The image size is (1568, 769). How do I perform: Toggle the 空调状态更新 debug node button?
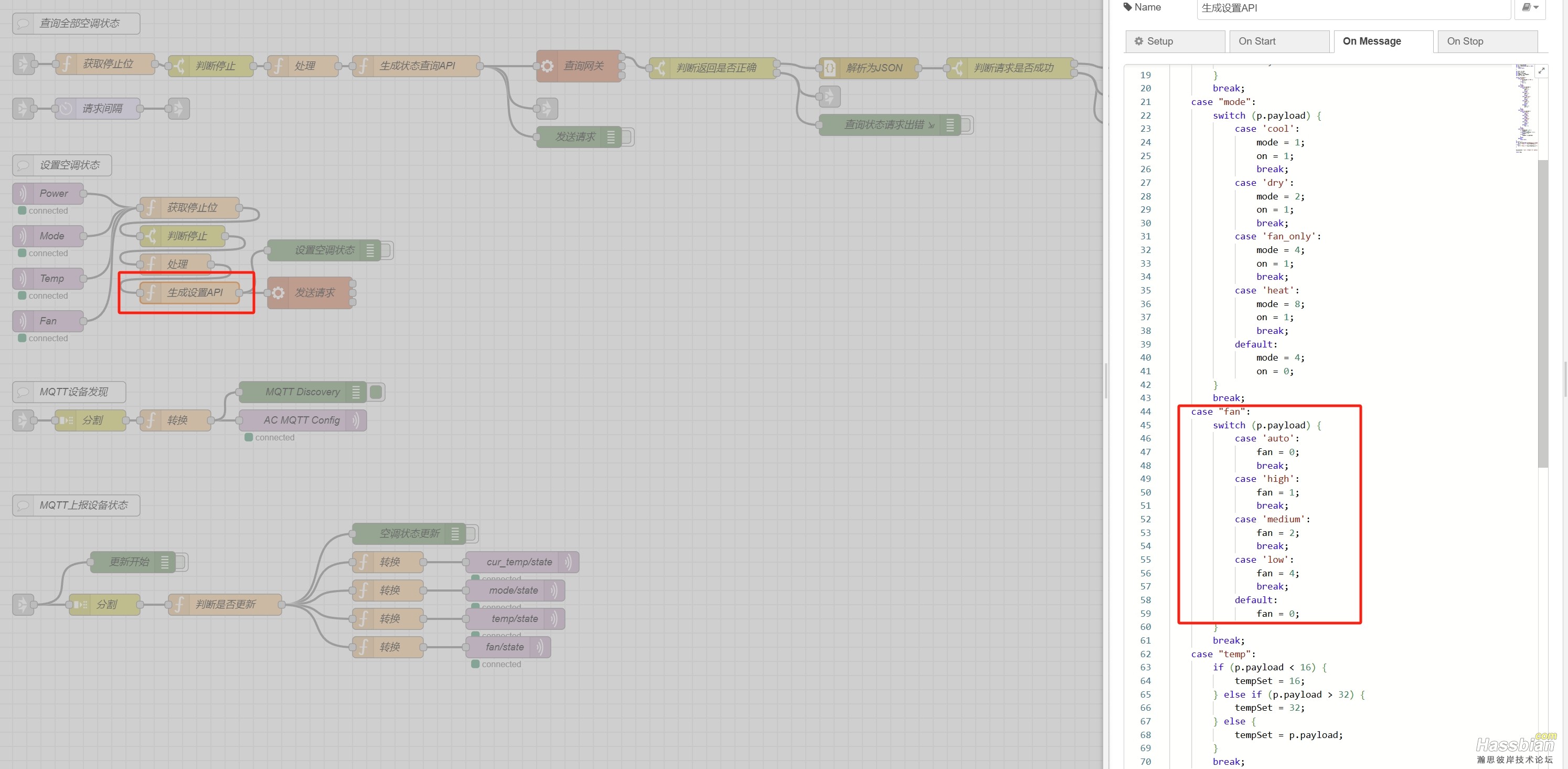pos(472,534)
